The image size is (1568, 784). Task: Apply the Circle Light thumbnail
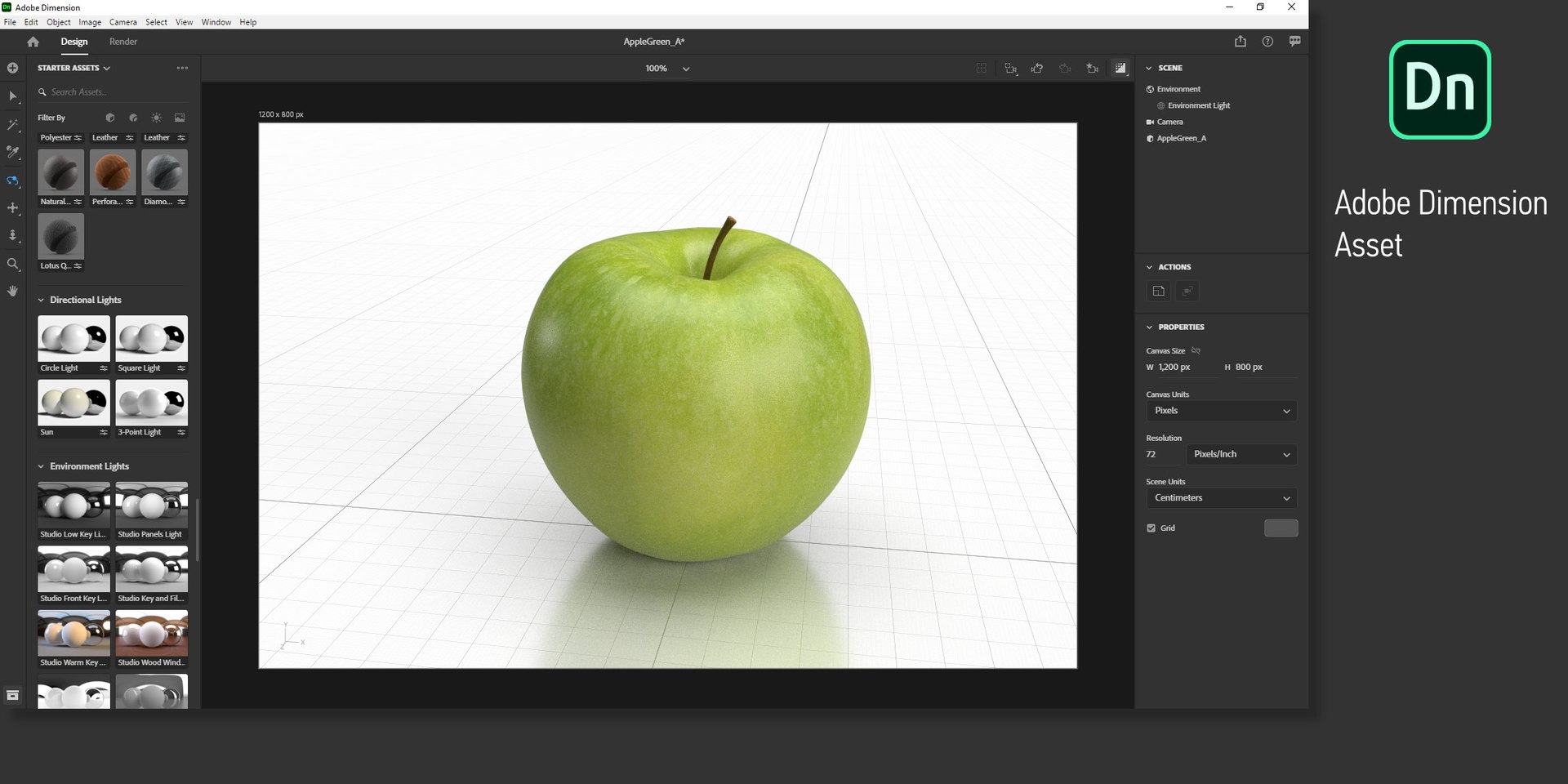pos(73,338)
